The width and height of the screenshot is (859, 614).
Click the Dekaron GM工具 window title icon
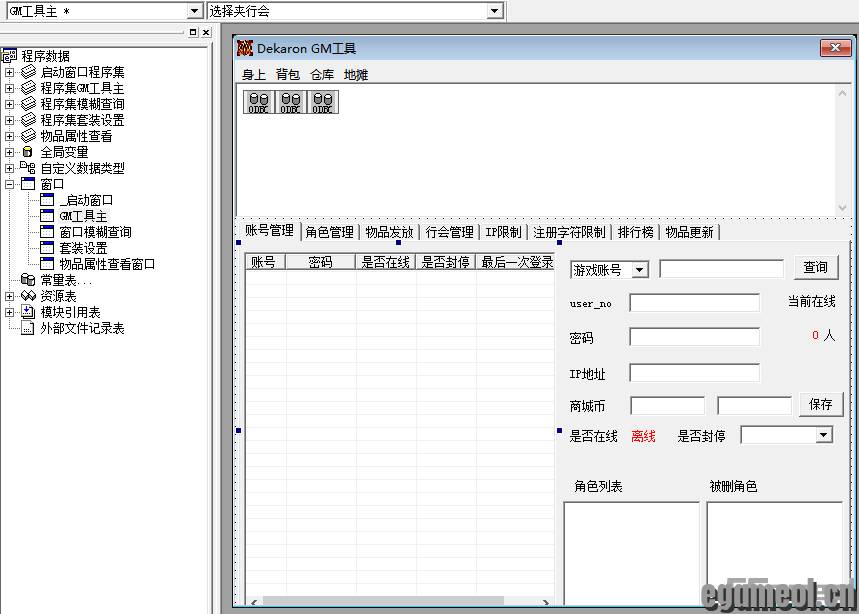point(245,48)
